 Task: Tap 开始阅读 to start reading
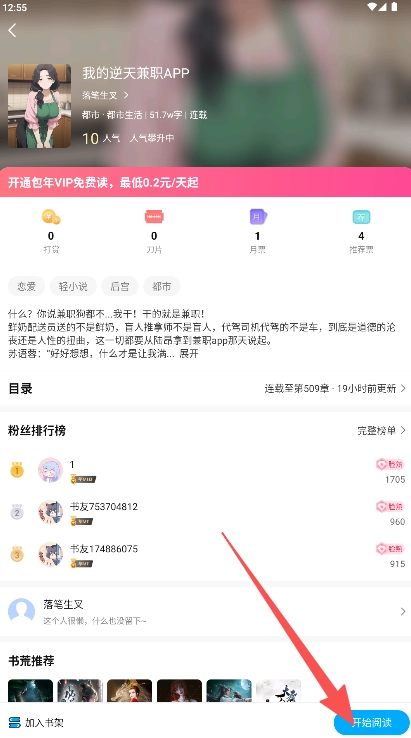tap(371, 722)
